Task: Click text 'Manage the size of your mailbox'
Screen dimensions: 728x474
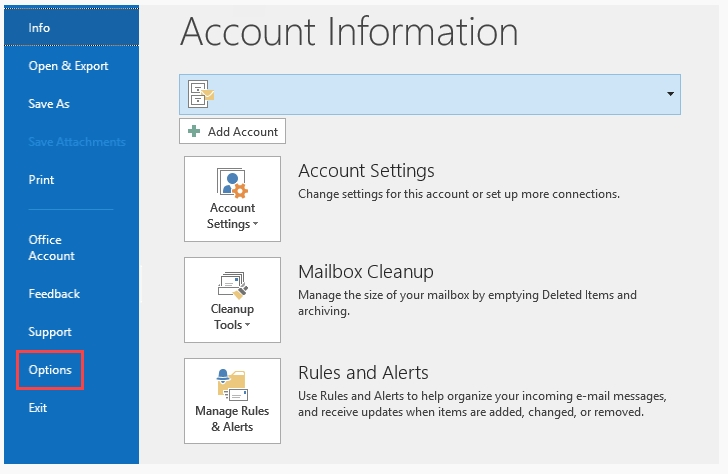Action: point(384,295)
